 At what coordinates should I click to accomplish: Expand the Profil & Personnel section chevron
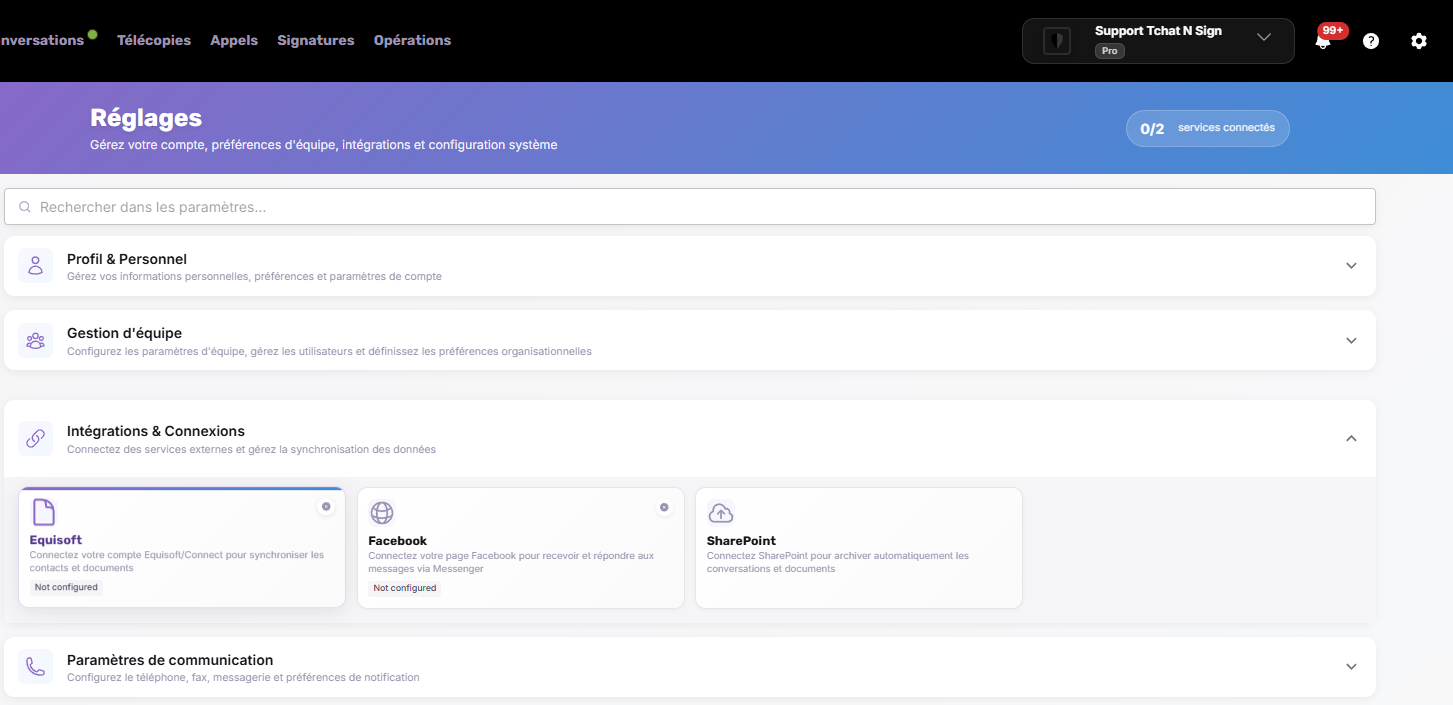1351,266
